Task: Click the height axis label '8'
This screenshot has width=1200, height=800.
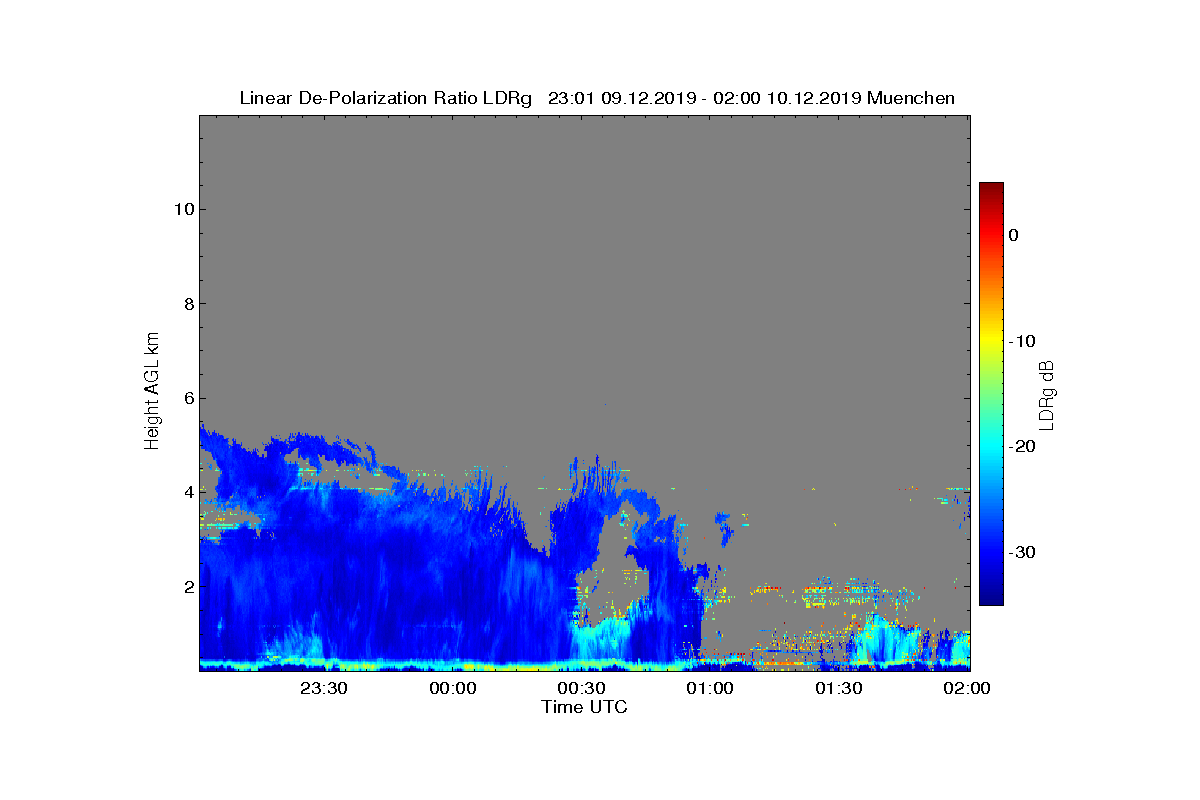Action: pos(187,304)
